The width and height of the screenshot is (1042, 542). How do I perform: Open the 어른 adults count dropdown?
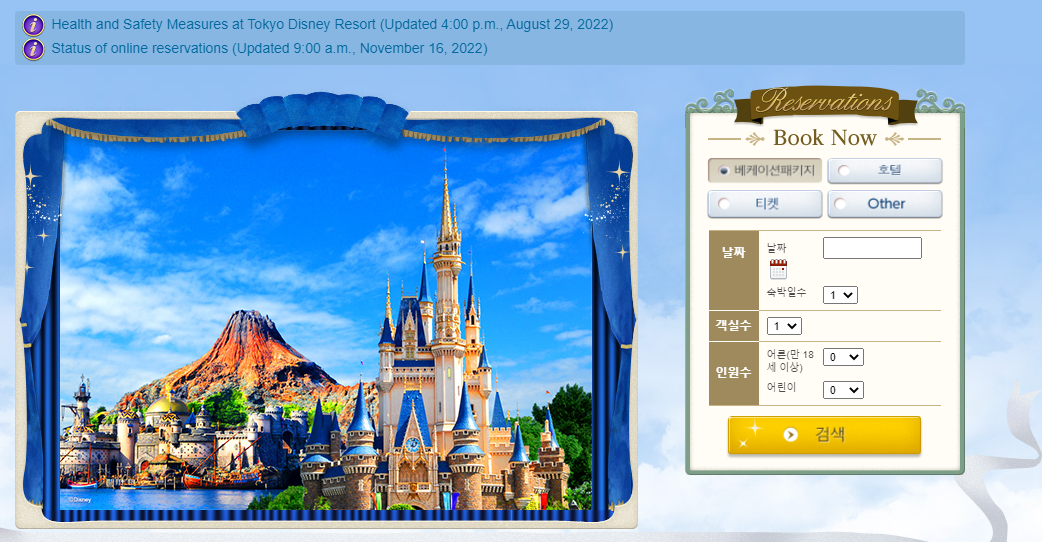point(843,357)
